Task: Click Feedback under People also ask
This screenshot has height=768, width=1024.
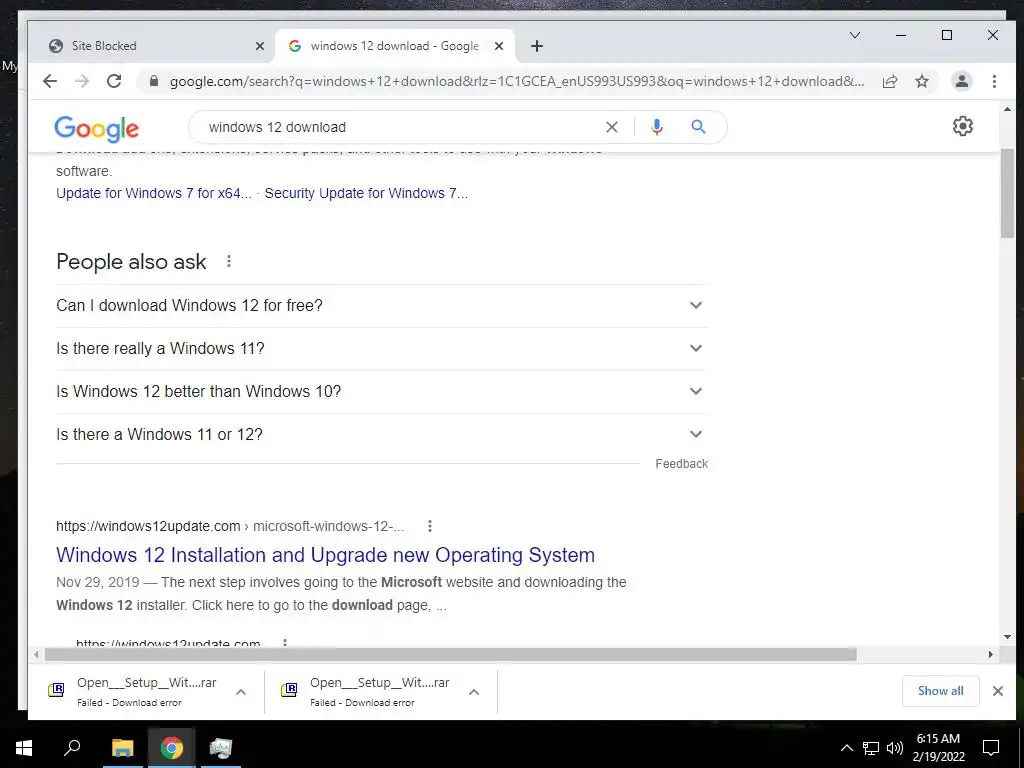Action: [x=681, y=464]
